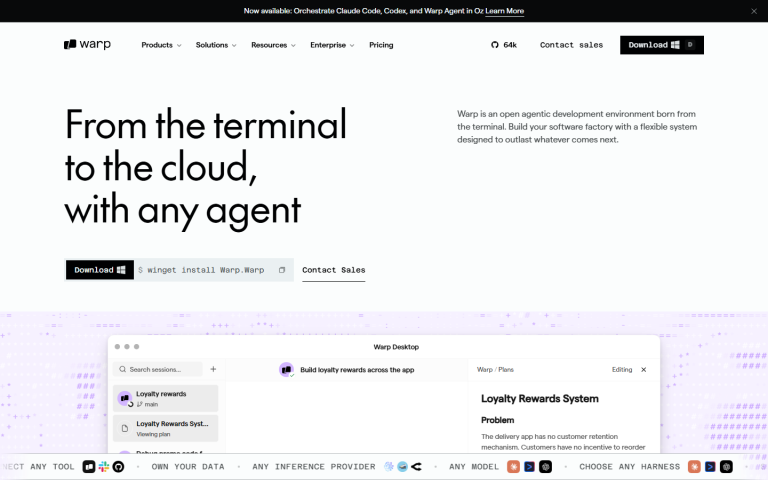768x480 pixels.
Task: Click the orange Claude icon after ANY MODEL
Action: point(513,467)
